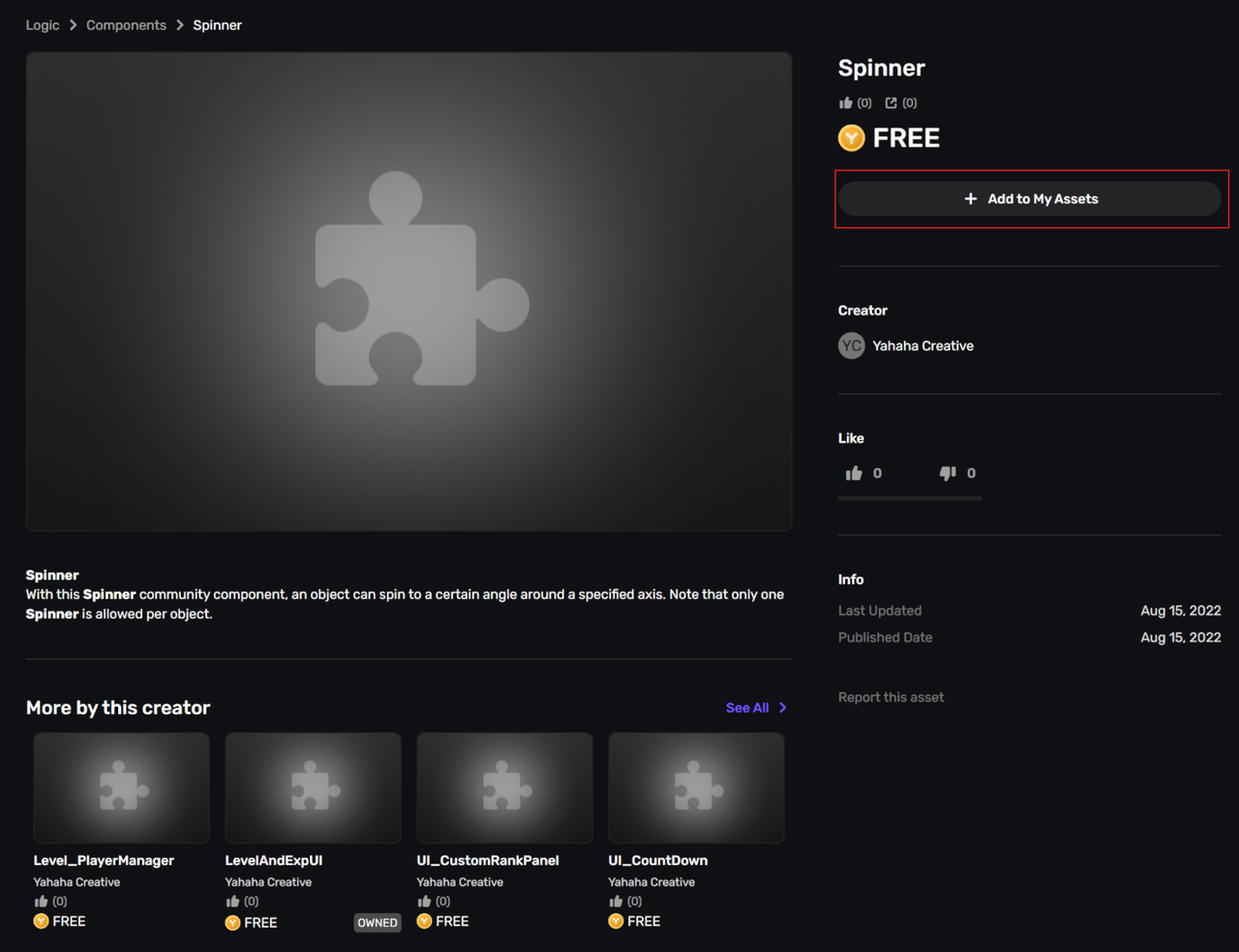1239x952 pixels.
Task: Click the small thumbs-up icon under Spinner title
Action: pos(846,103)
